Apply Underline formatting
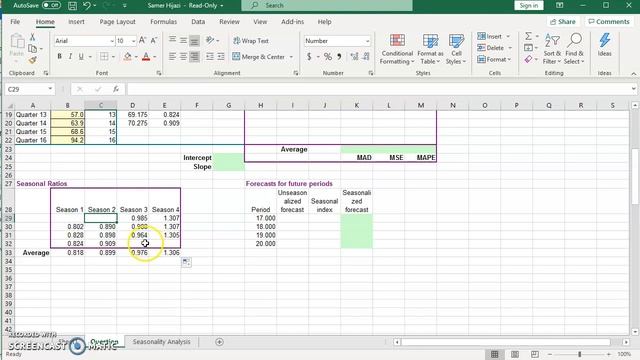This screenshot has width=640, height=360. point(81,57)
